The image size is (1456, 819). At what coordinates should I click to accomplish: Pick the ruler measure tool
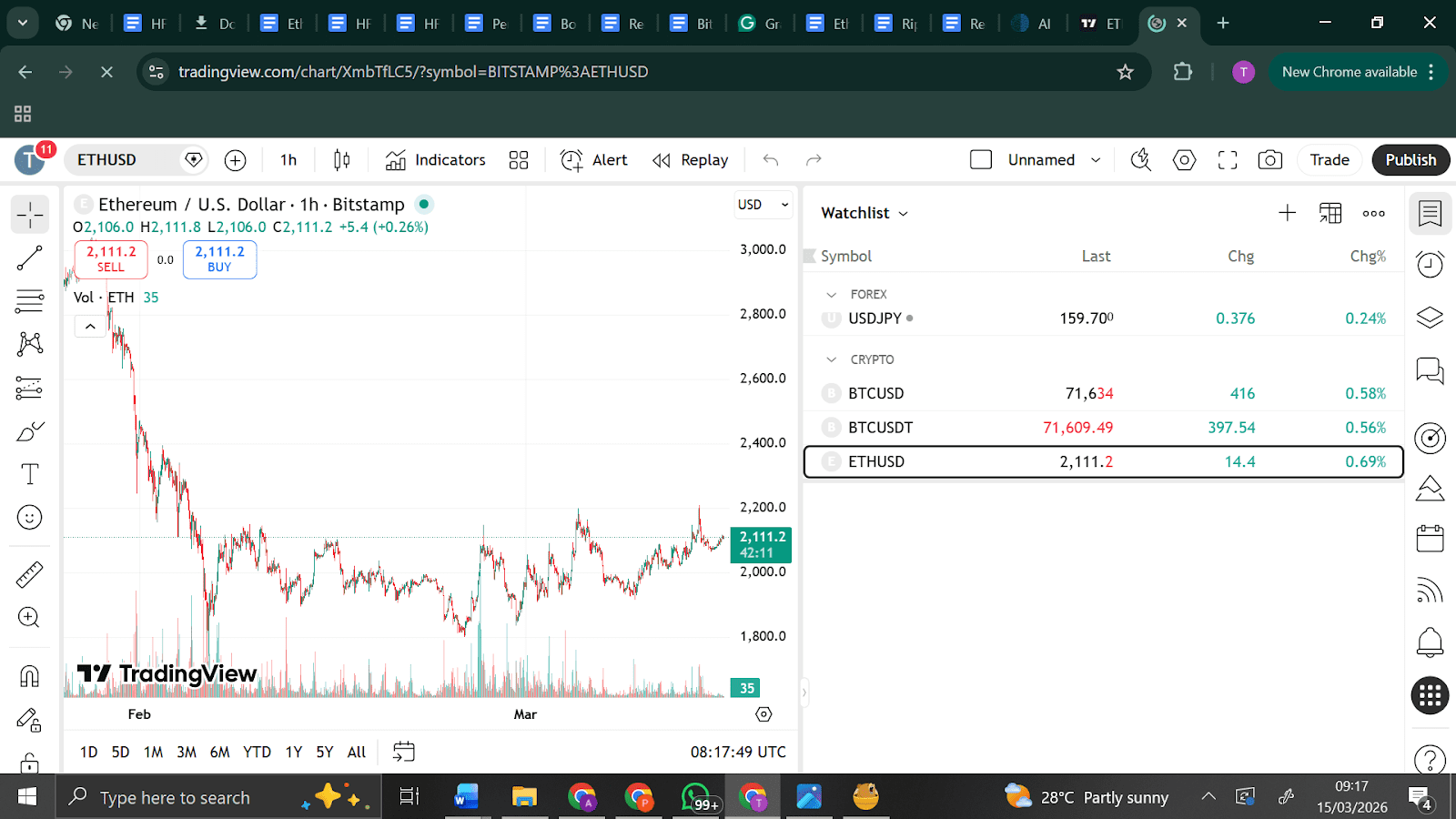pos(30,574)
